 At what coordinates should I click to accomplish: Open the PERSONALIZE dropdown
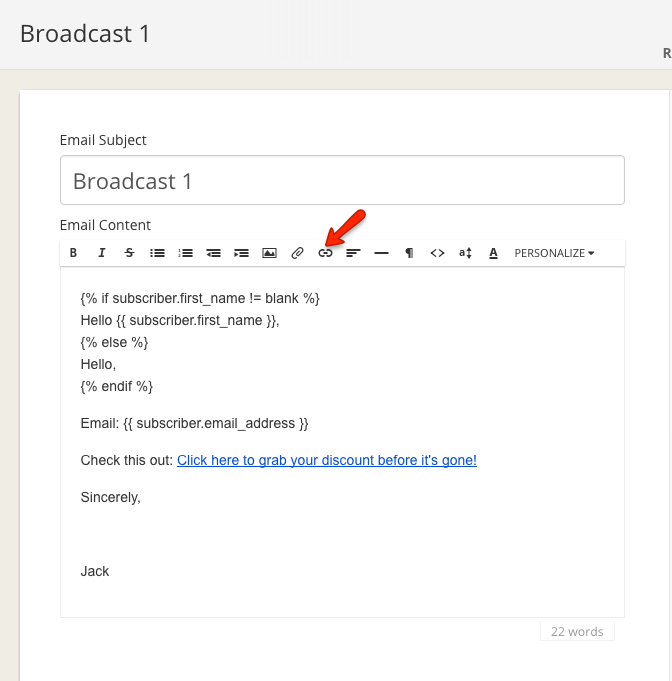[554, 253]
